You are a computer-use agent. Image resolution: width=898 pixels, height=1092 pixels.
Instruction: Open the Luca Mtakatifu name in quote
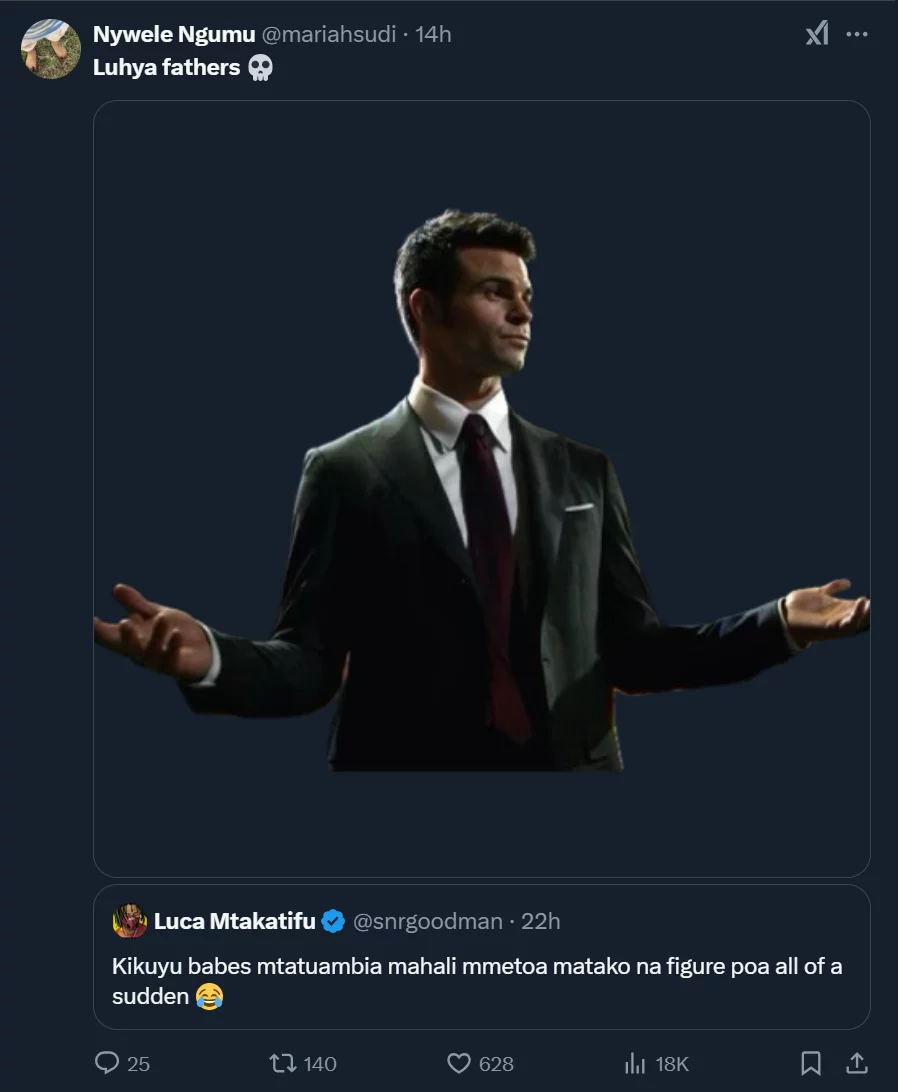pyautogui.click(x=234, y=921)
